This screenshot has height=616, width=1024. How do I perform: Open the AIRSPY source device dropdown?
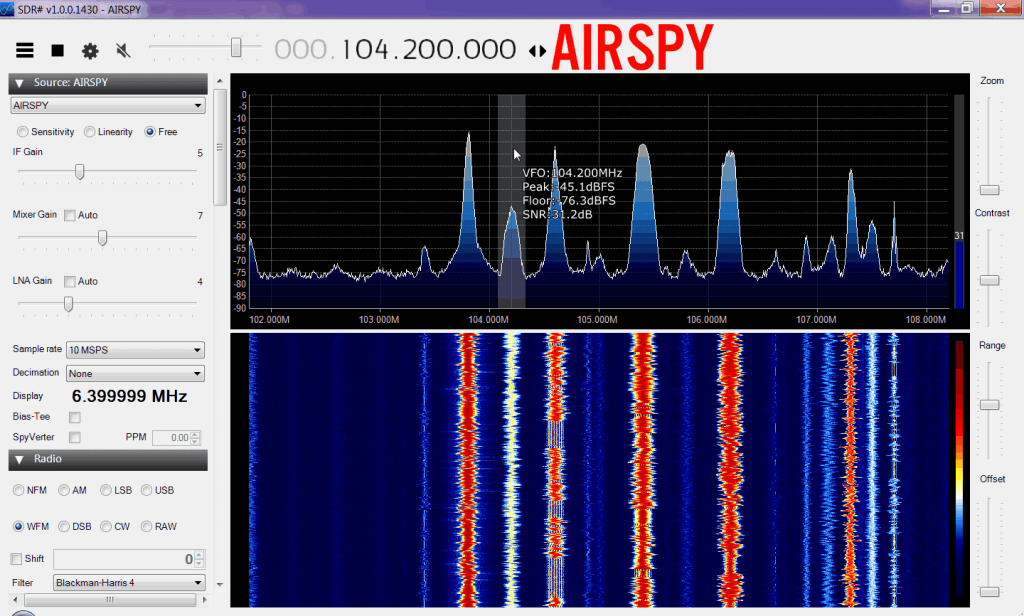107,105
